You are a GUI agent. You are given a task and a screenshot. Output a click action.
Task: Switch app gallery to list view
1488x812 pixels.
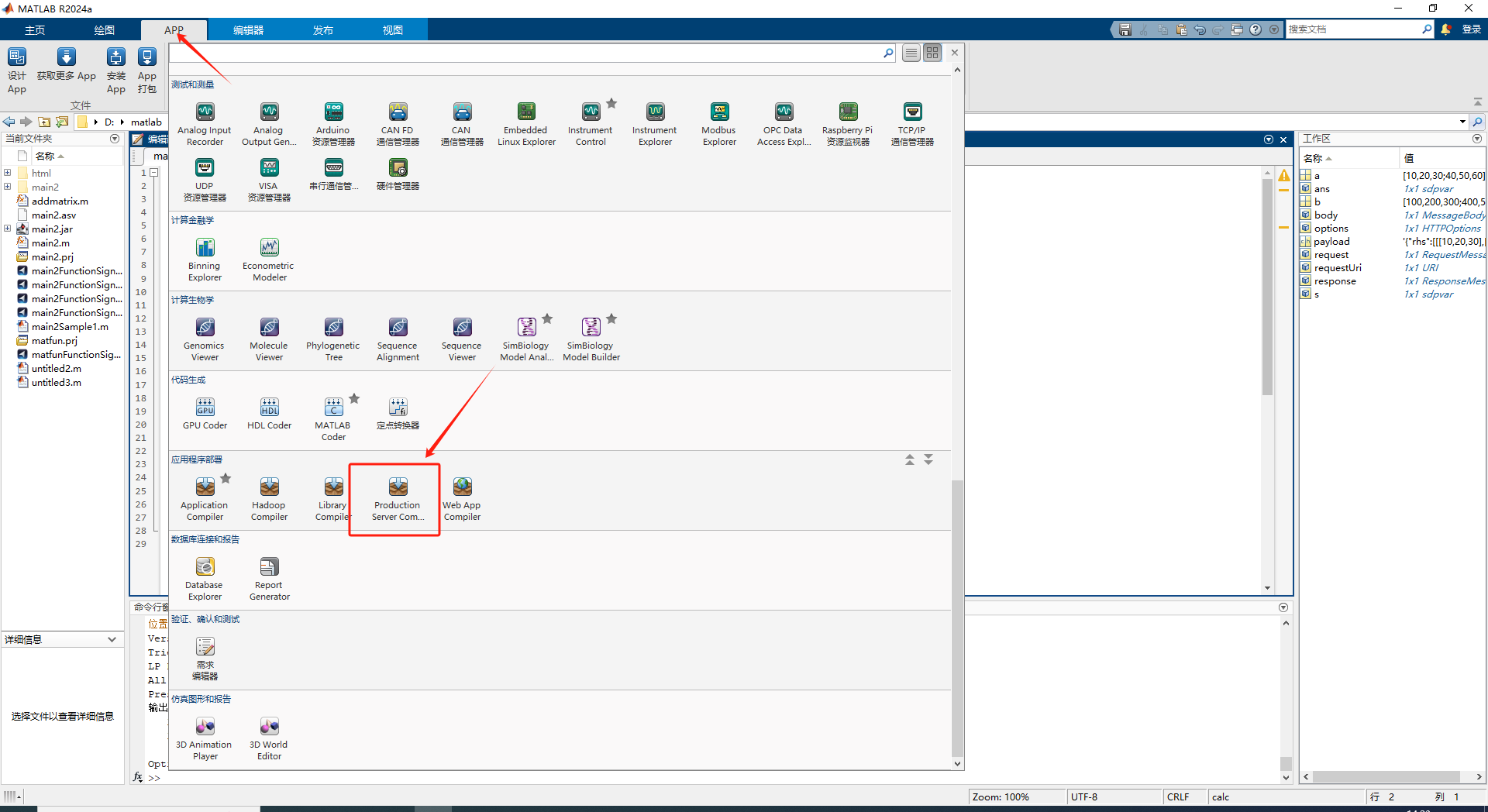[911, 53]
